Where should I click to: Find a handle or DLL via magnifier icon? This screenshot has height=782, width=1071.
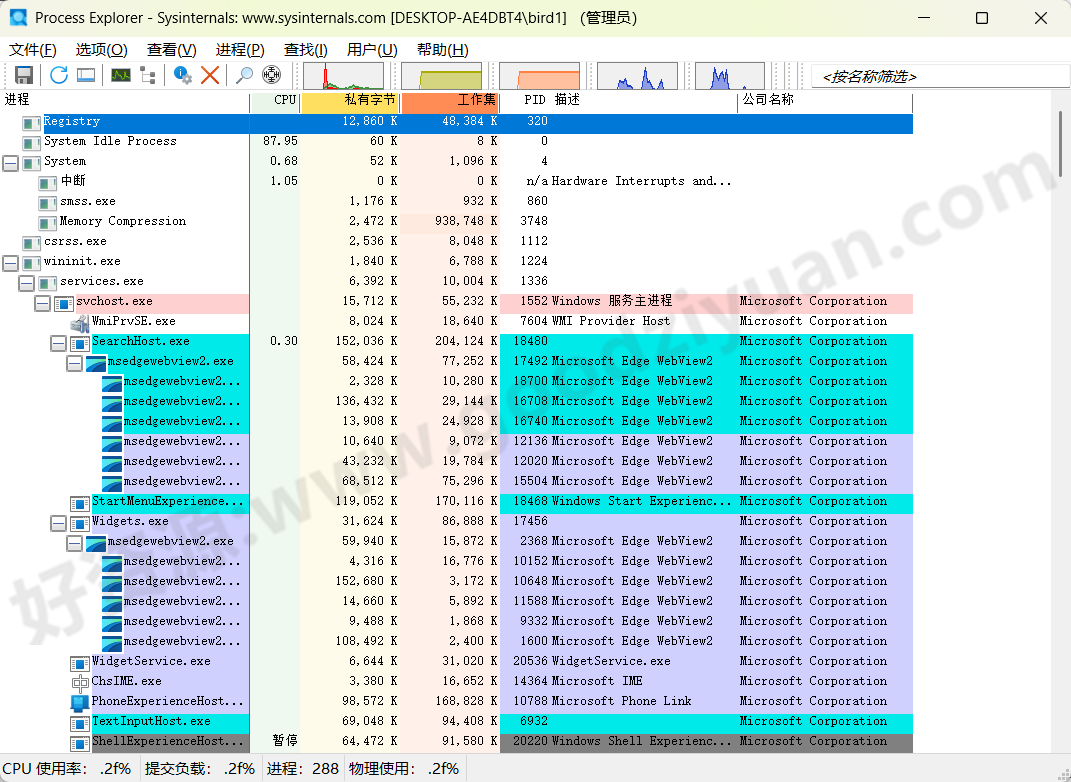point(245,75)
